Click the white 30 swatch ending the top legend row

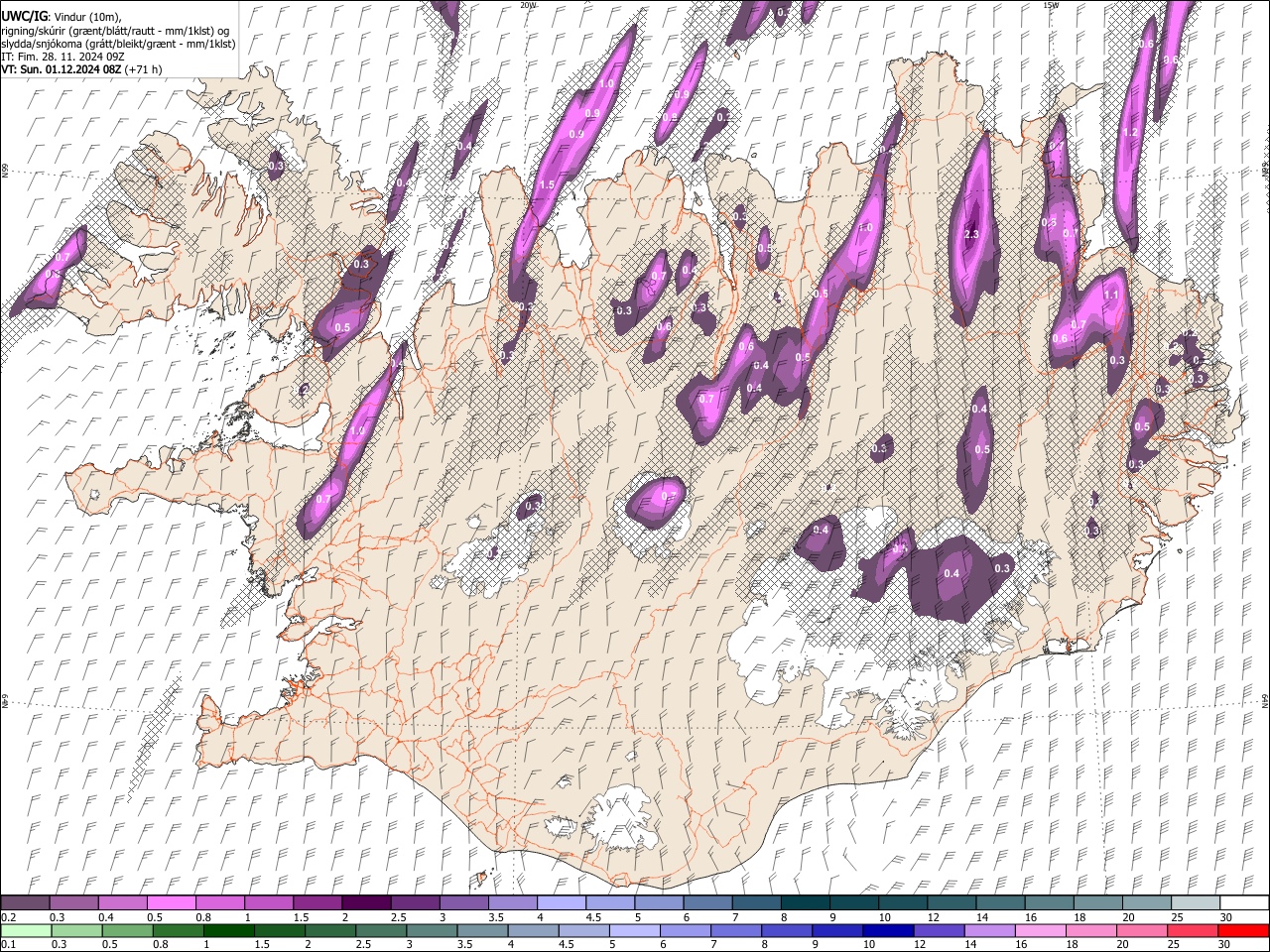[1244, 902]
